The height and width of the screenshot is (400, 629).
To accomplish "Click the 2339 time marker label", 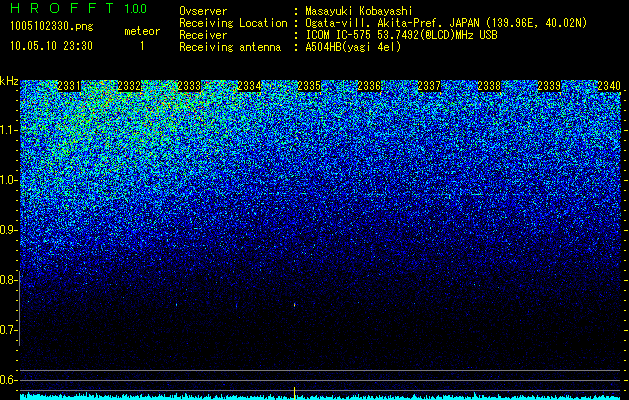I will 549,86.
